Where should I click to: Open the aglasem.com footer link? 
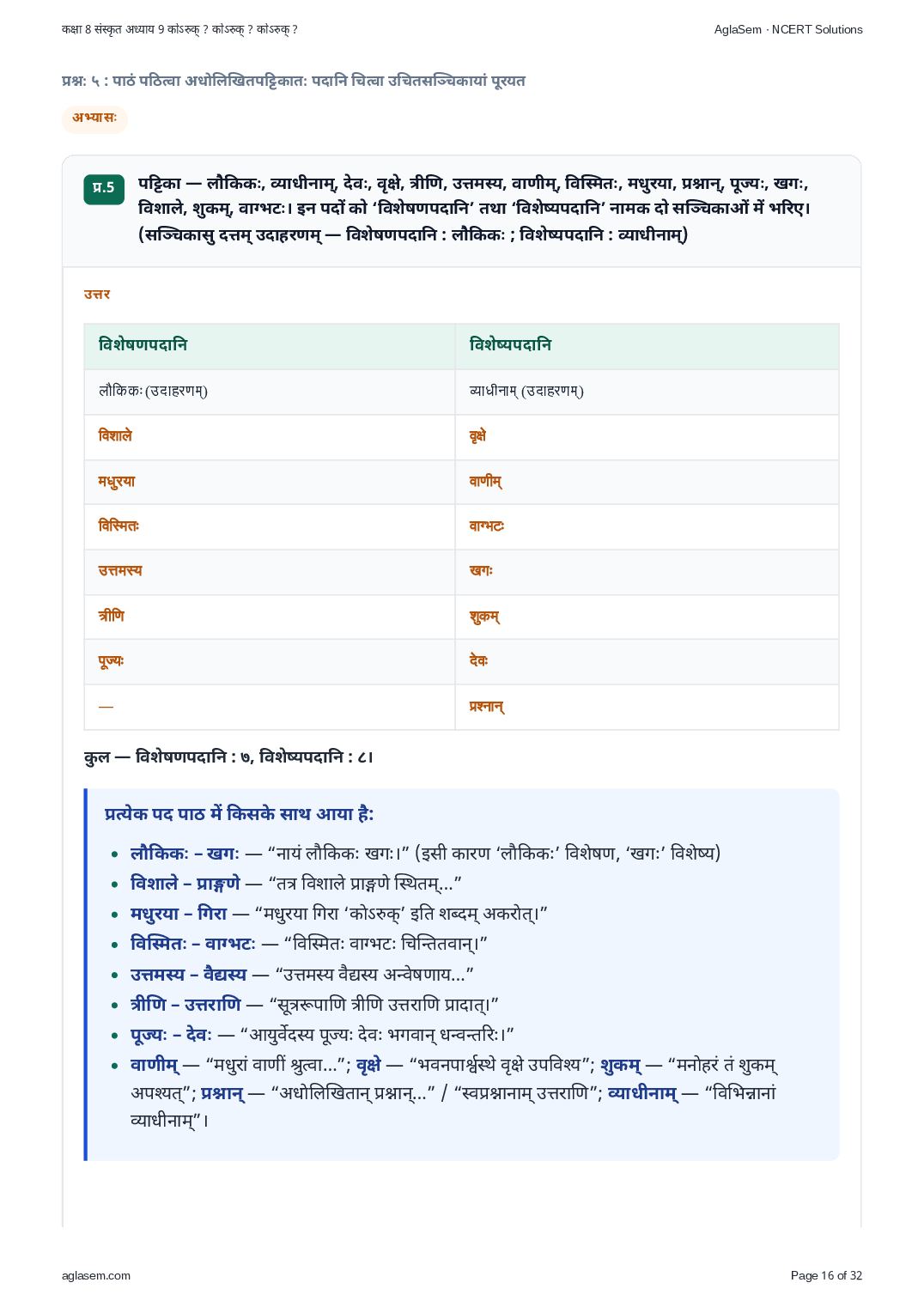[x=96, y=1275]
